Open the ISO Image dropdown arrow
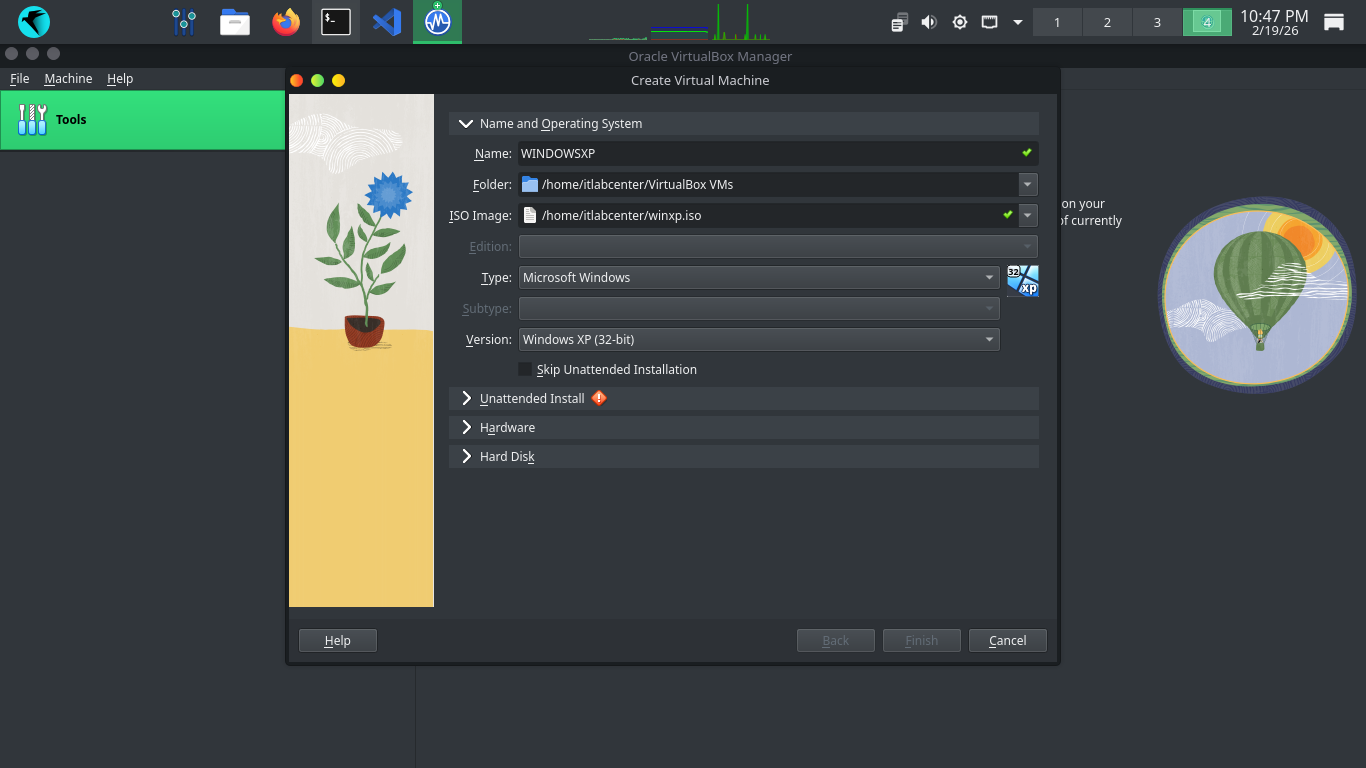The height and width of the screenshot is (768, 1366). tap(1027, 216)
